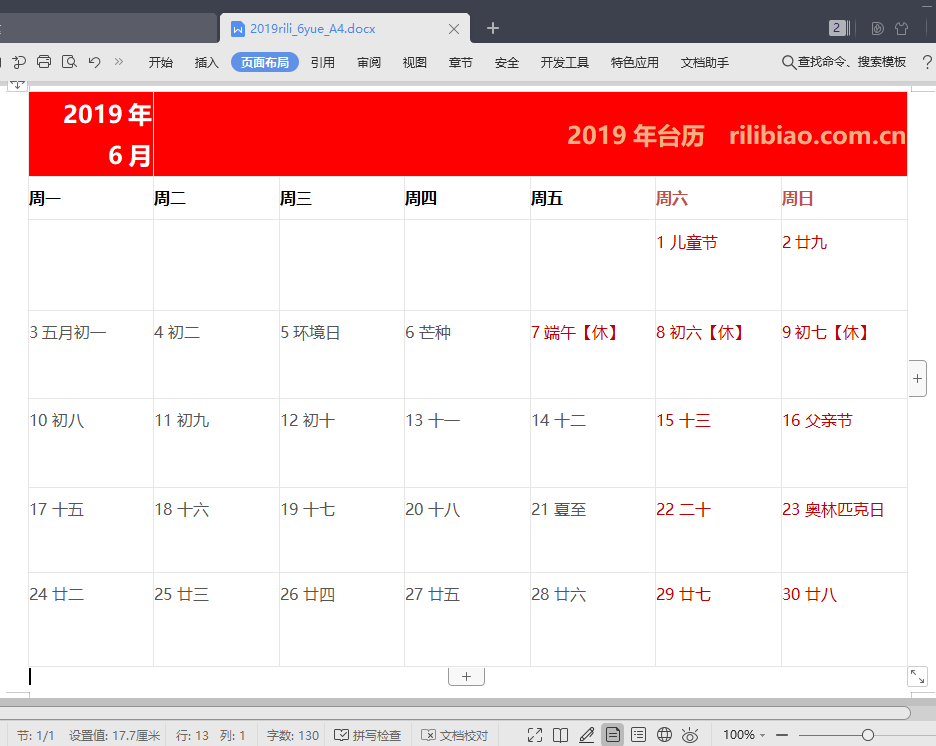Toggle 拼写检查 spell check in status bar
936x746 pixels.
[367, 735]
